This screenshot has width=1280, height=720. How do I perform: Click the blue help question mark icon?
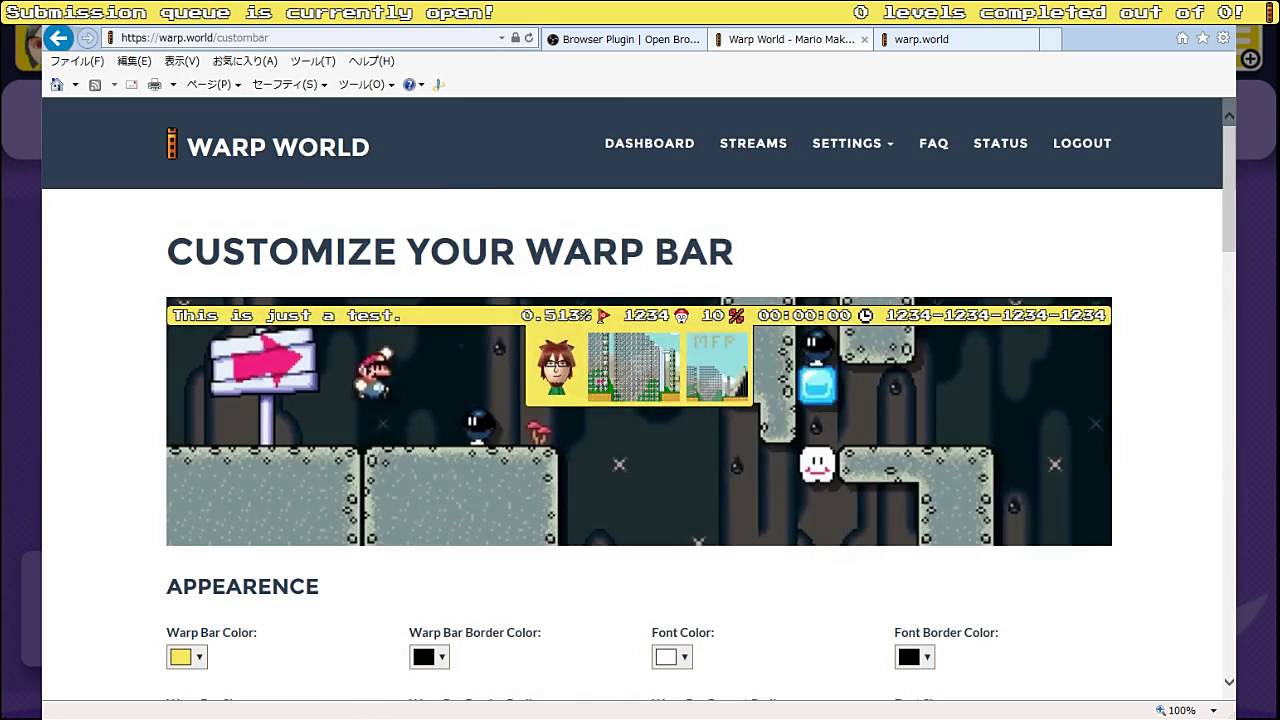tap(409, 85)
